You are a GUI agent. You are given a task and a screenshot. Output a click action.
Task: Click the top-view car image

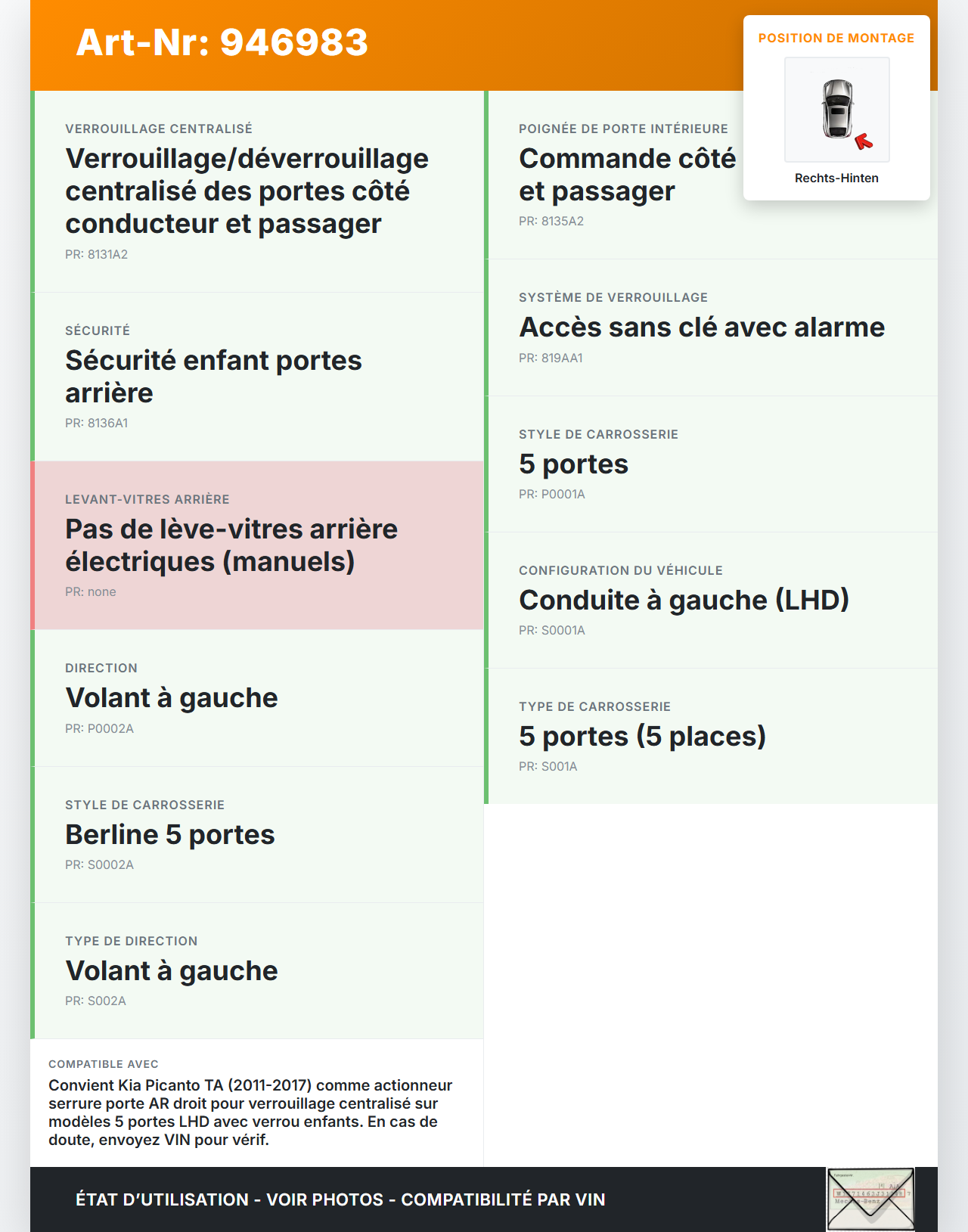click(x=837, y=107)
